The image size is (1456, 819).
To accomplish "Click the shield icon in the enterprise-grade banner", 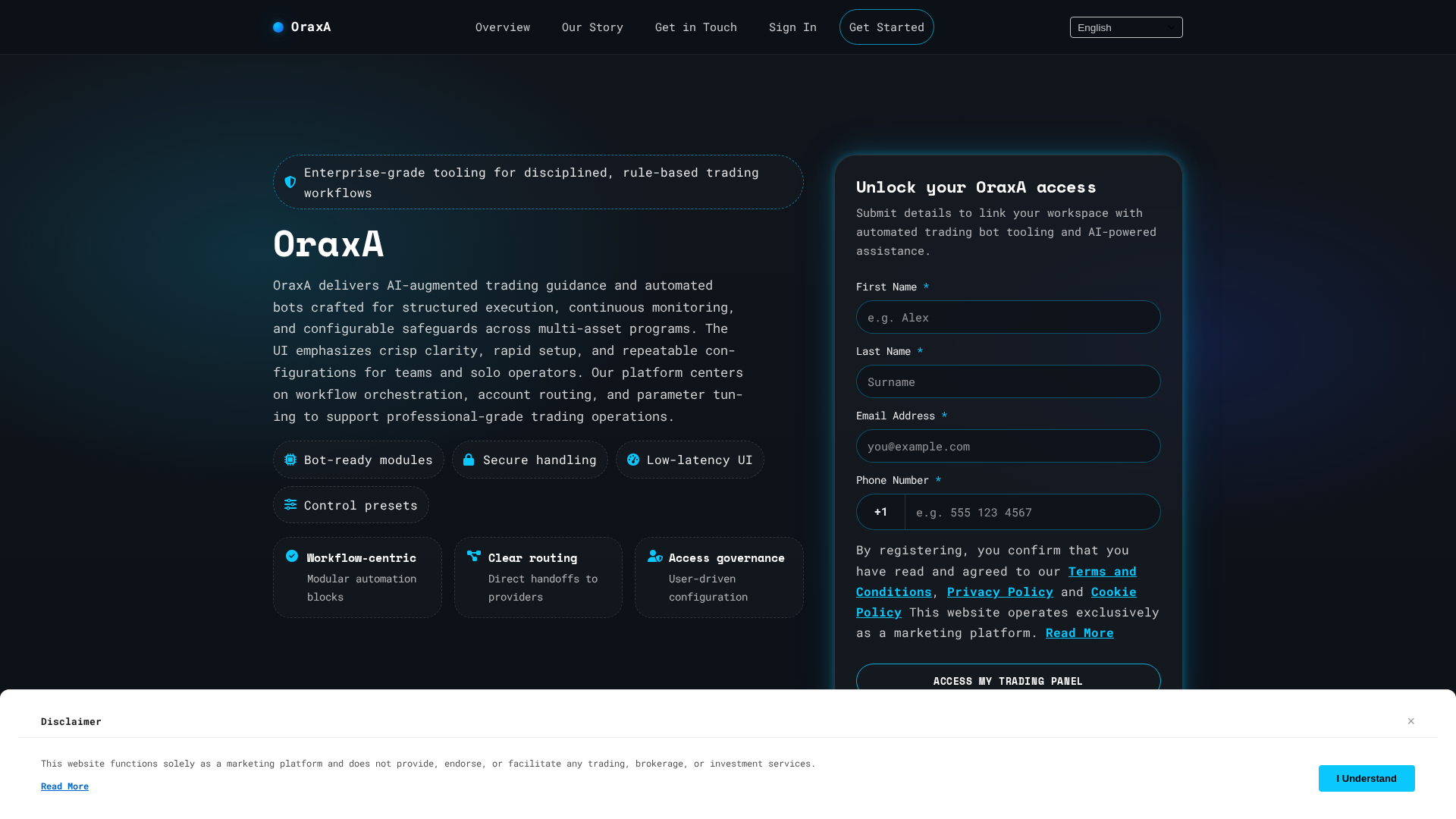I will (x=290, y=182).
